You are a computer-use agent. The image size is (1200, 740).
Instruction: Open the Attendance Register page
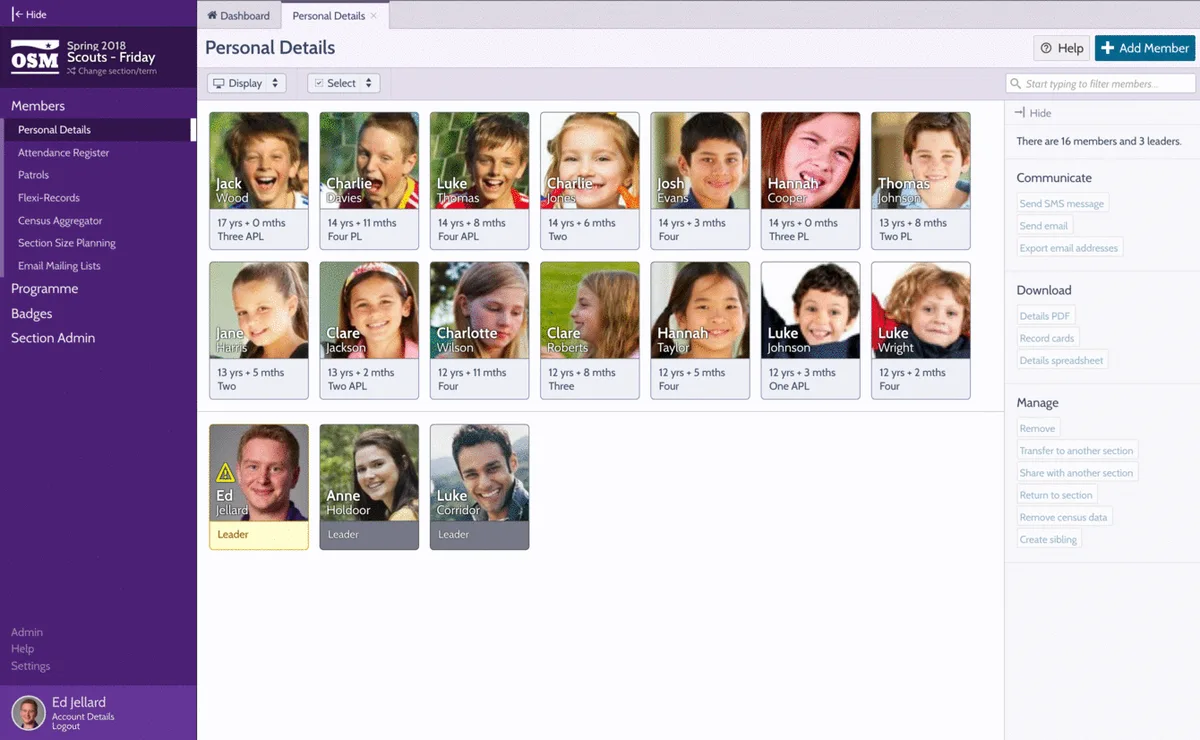click(62, 153)
